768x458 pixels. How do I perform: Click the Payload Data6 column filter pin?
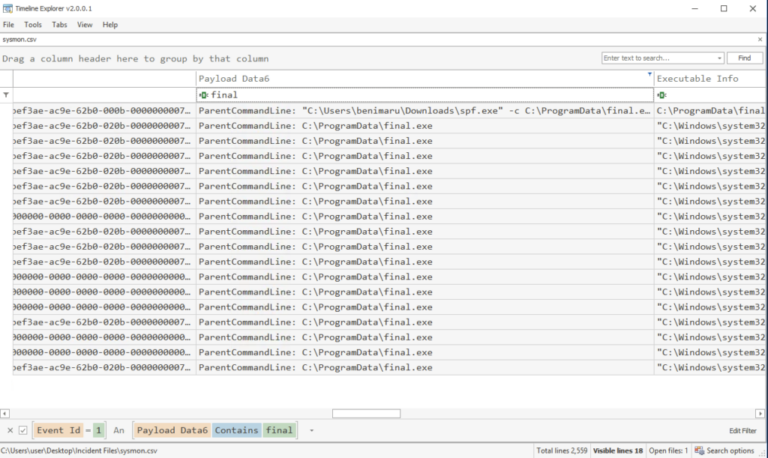649,74
